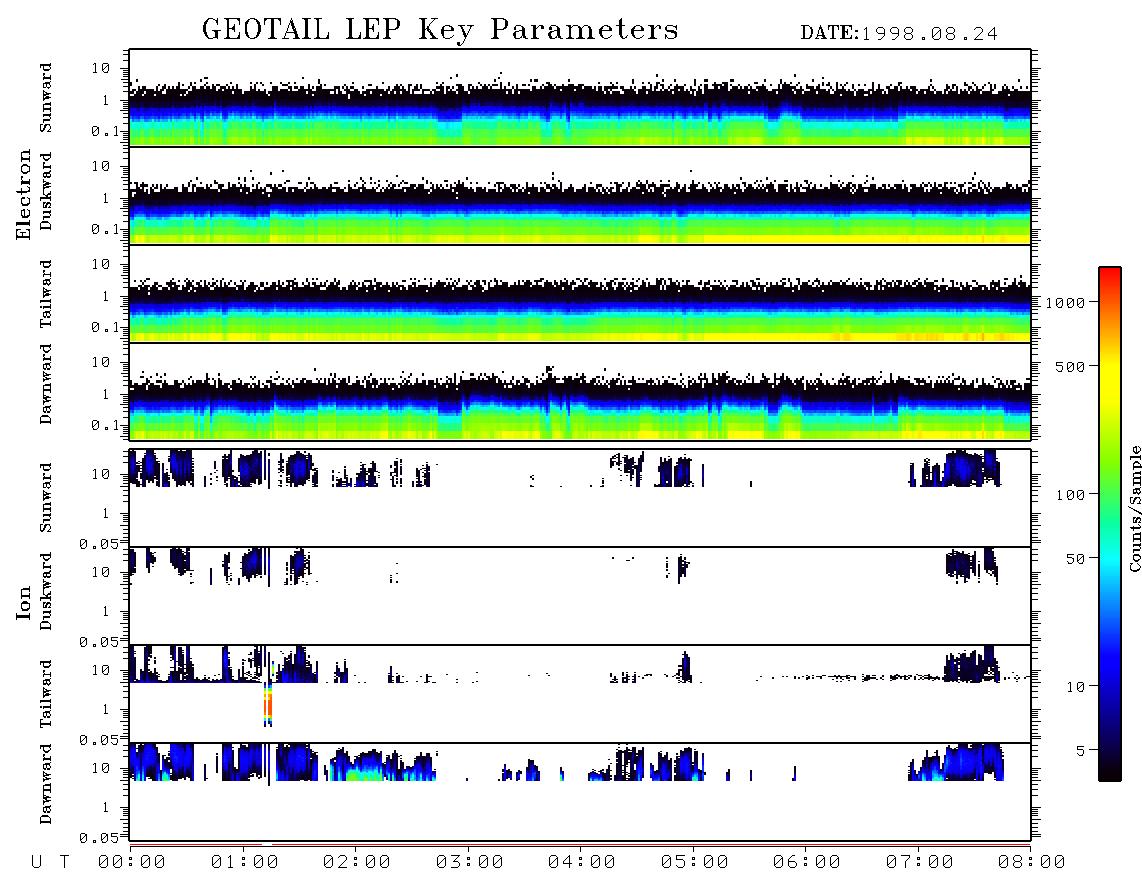Click the Sunward label beside the Ion panels
Viewport: 1142px width, 880px height.
tap(46, 498)
